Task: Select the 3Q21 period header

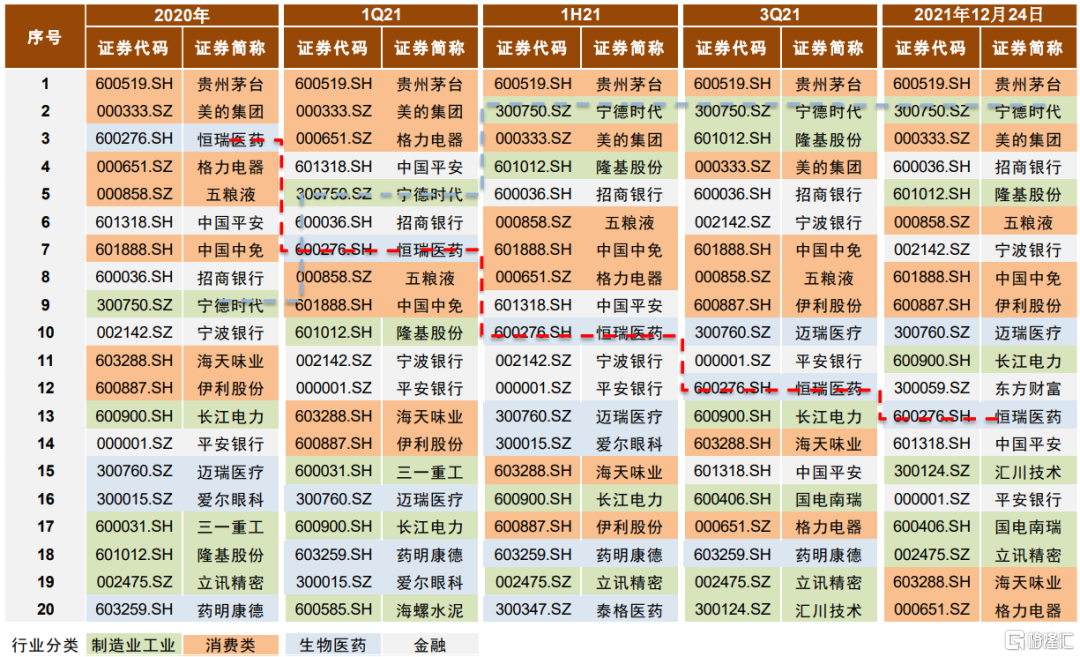Action: click(x=780, y=15)
